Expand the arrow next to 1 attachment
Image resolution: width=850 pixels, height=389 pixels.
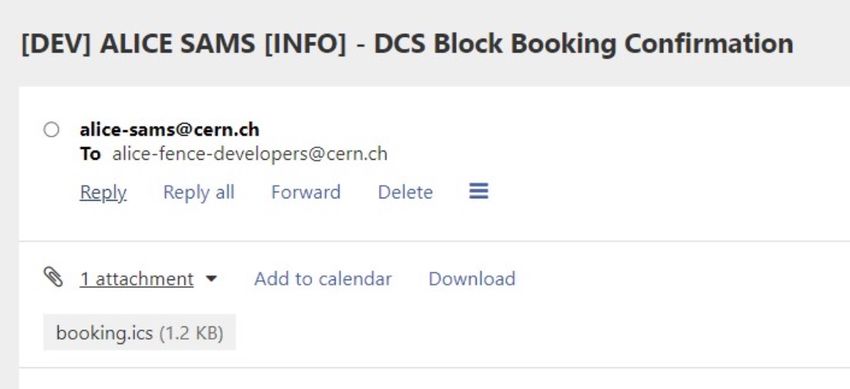[x=211, y=279]
